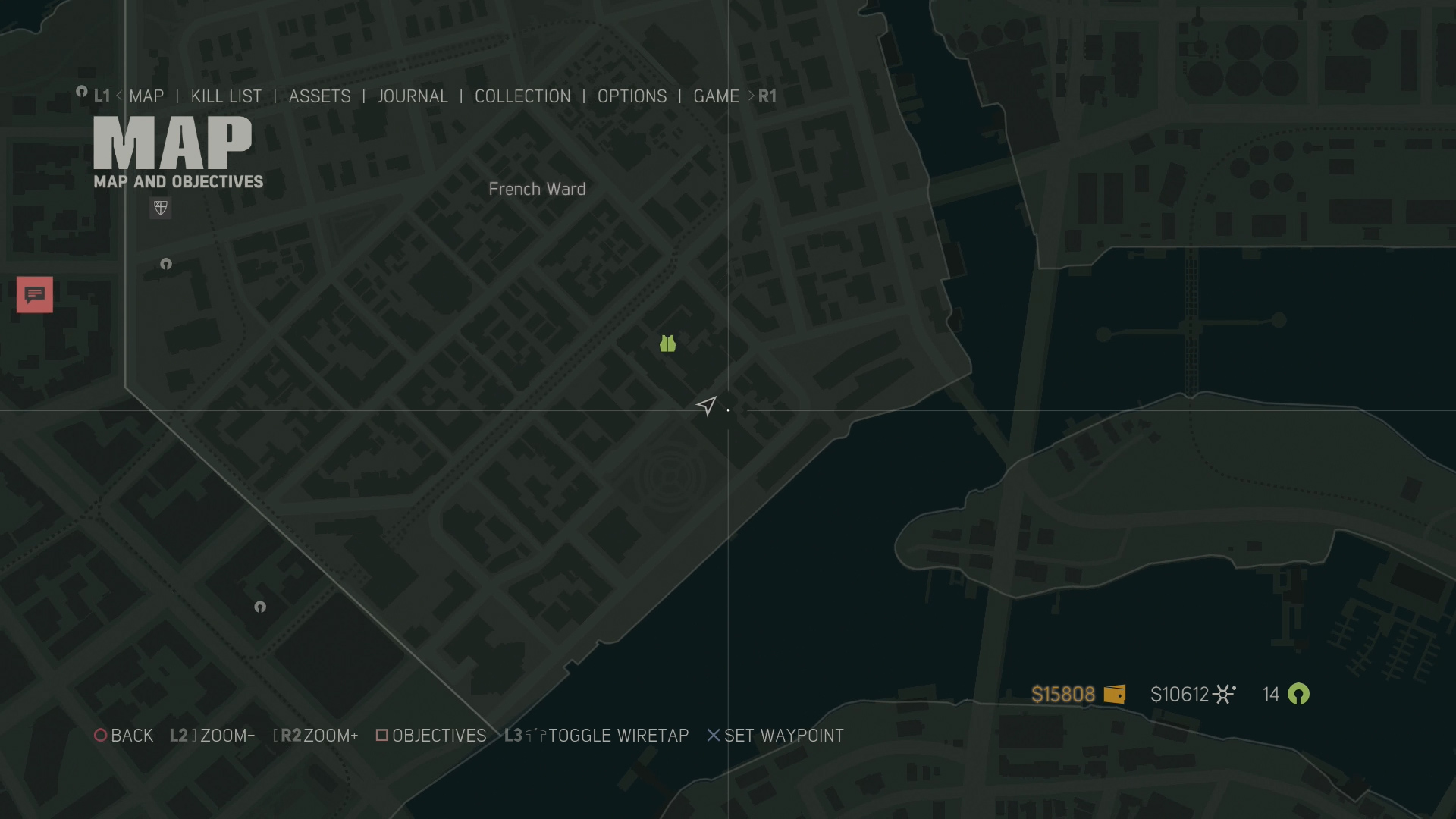Click the SET WAYPOINT prompt
The height and width of the screenshot is (819, 1456).
pos(775,736)
